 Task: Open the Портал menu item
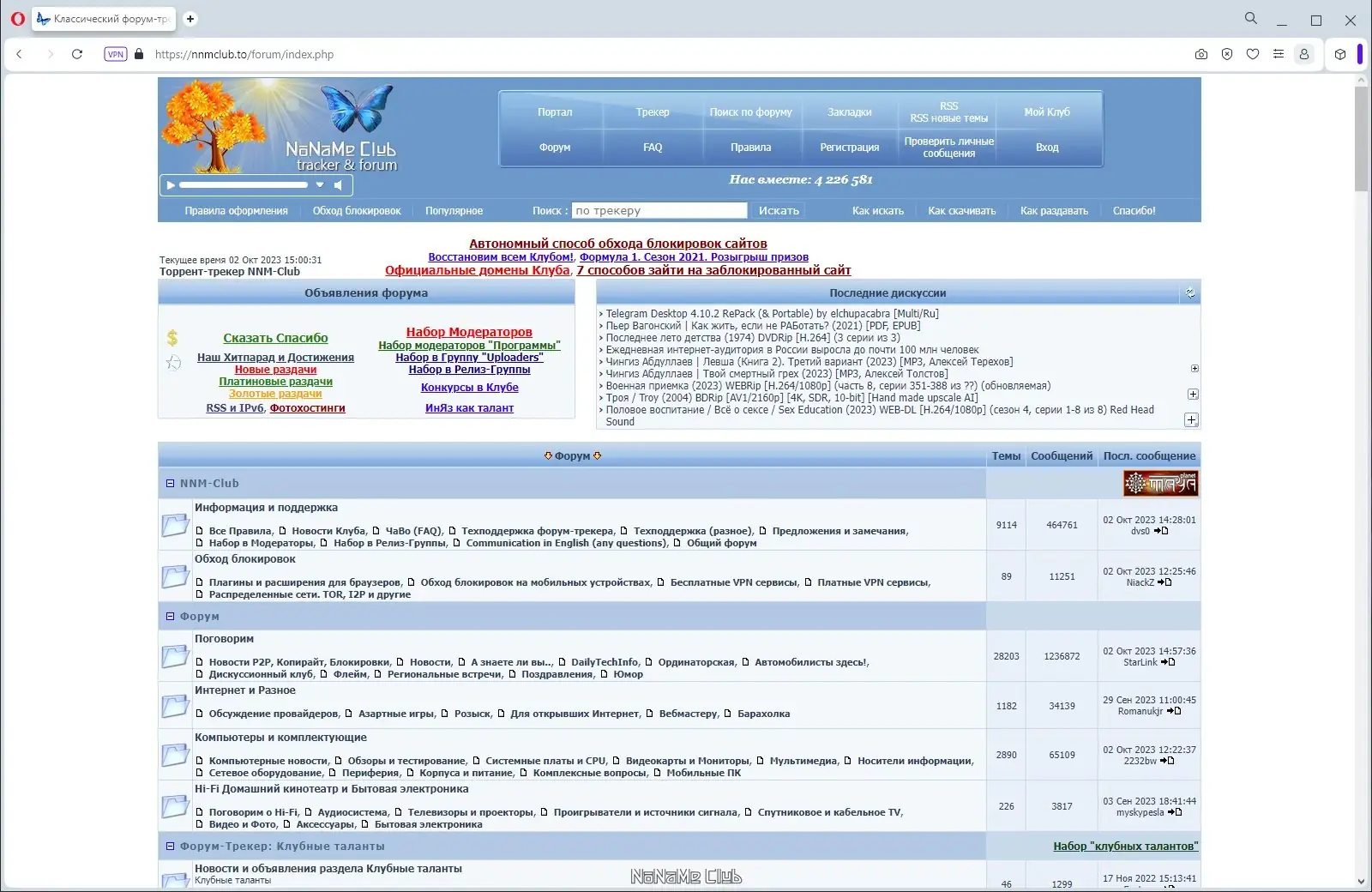pyautogui.click(x=555, y=112)
